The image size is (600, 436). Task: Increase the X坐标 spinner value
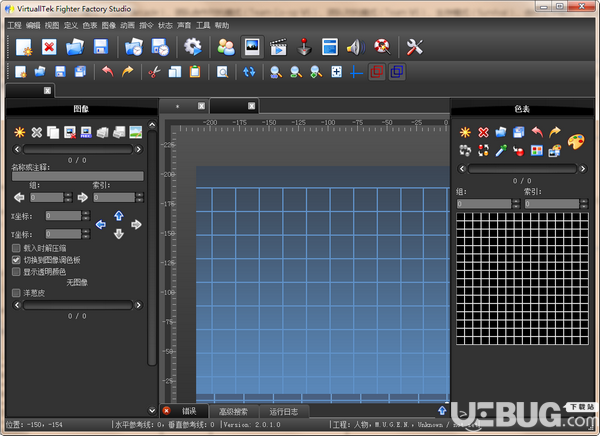(x=86, y=213)
